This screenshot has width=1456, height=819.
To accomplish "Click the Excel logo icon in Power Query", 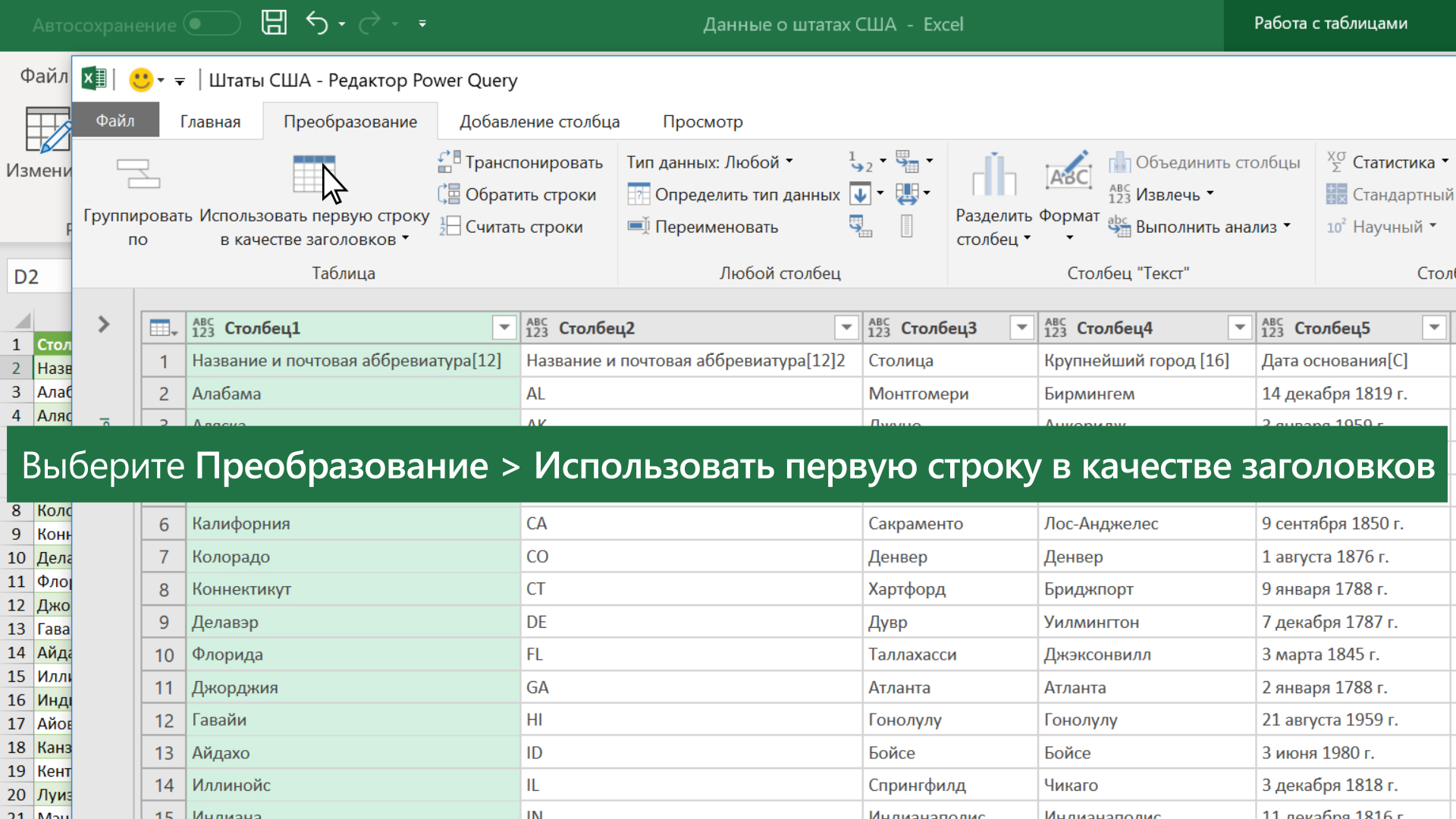I will tap(94, 78).
